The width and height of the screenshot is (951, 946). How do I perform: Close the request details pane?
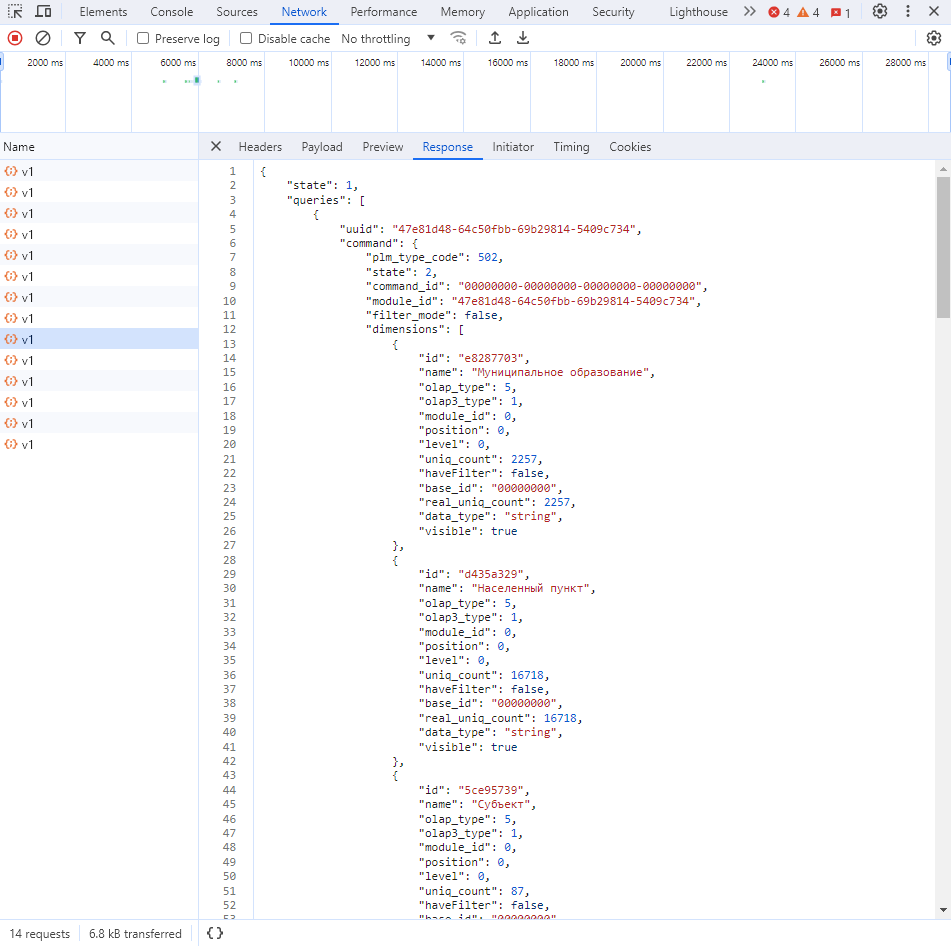215,147
